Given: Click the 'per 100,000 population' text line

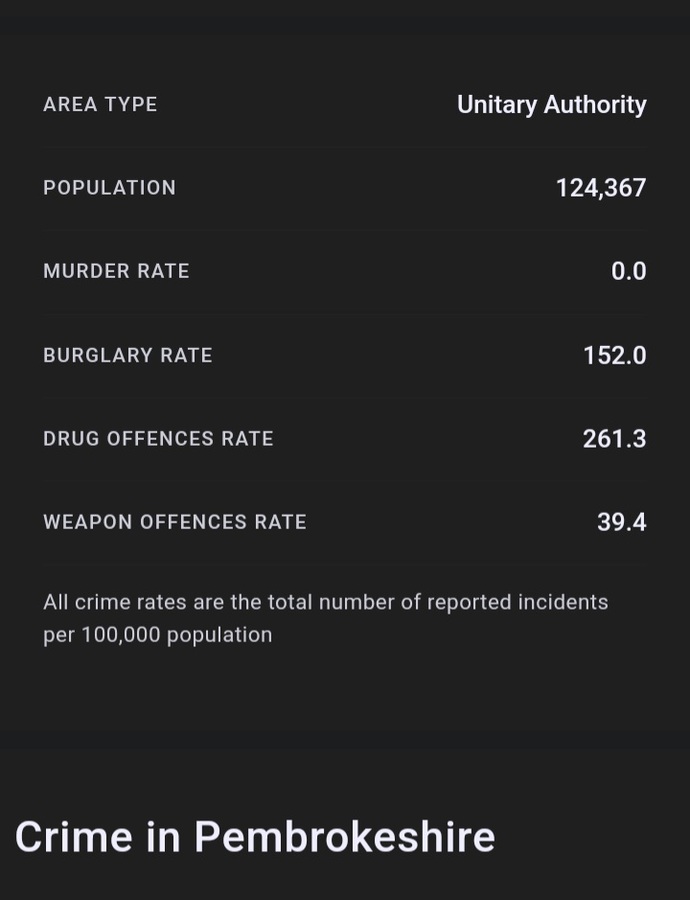Looking at the screenshot, I should tap(157, 635).
